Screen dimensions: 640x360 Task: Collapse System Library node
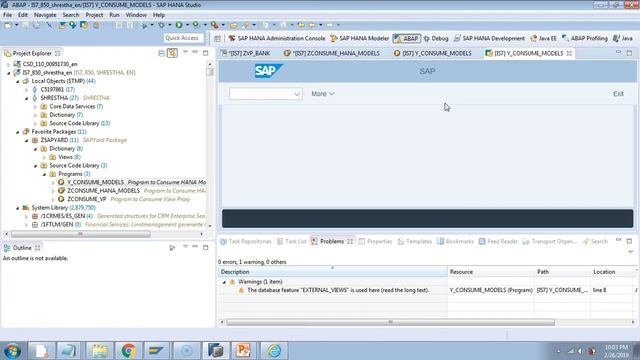point(18,208)
